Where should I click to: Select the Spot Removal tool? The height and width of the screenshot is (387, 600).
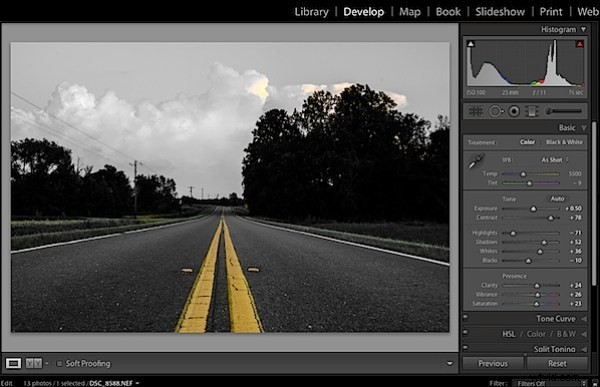(496, 111)
